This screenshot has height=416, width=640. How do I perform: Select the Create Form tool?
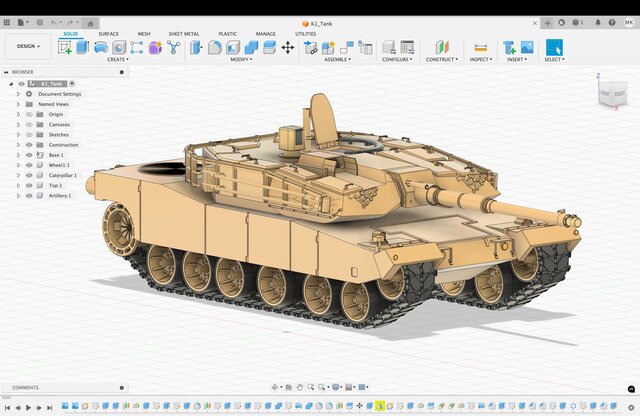155,47
